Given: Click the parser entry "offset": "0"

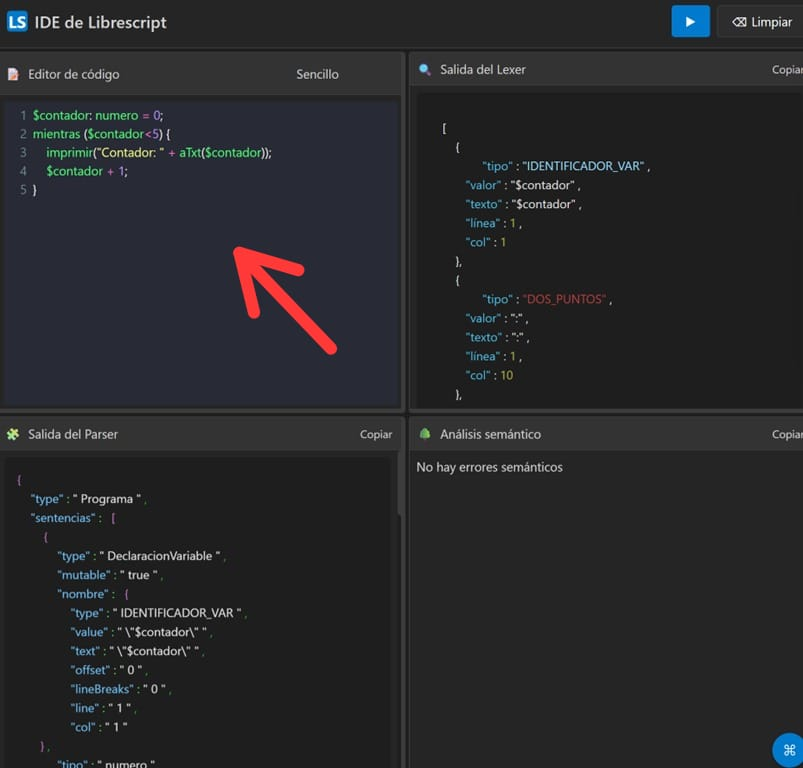Looking at the screenshot, I should click(x=109, y=670).
